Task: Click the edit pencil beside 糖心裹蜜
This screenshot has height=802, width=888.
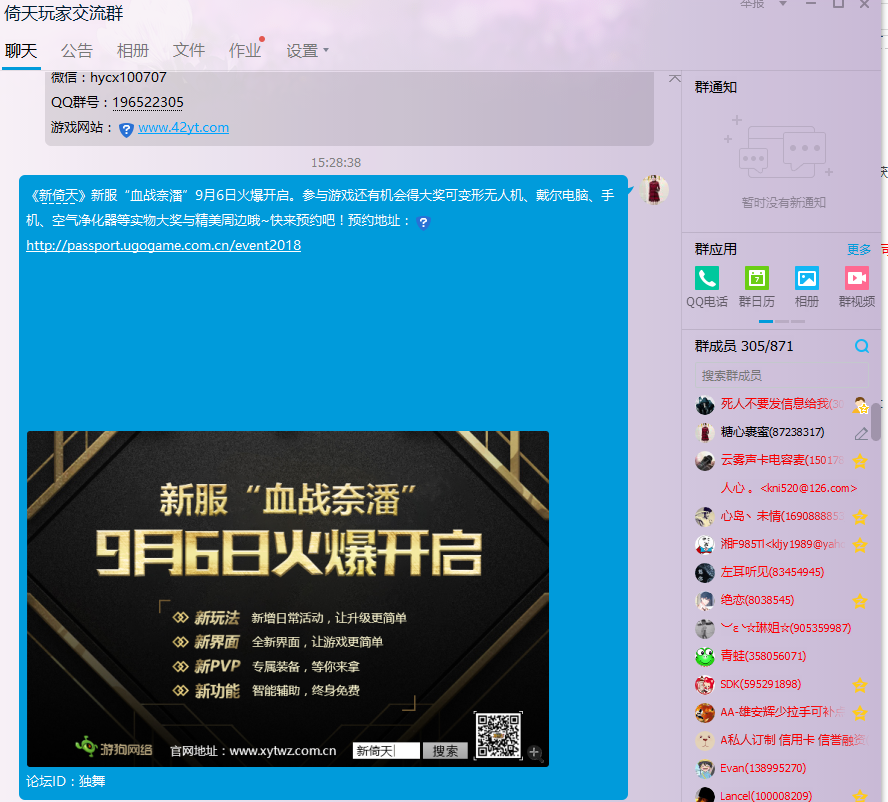Action: (x=861, y=434)
